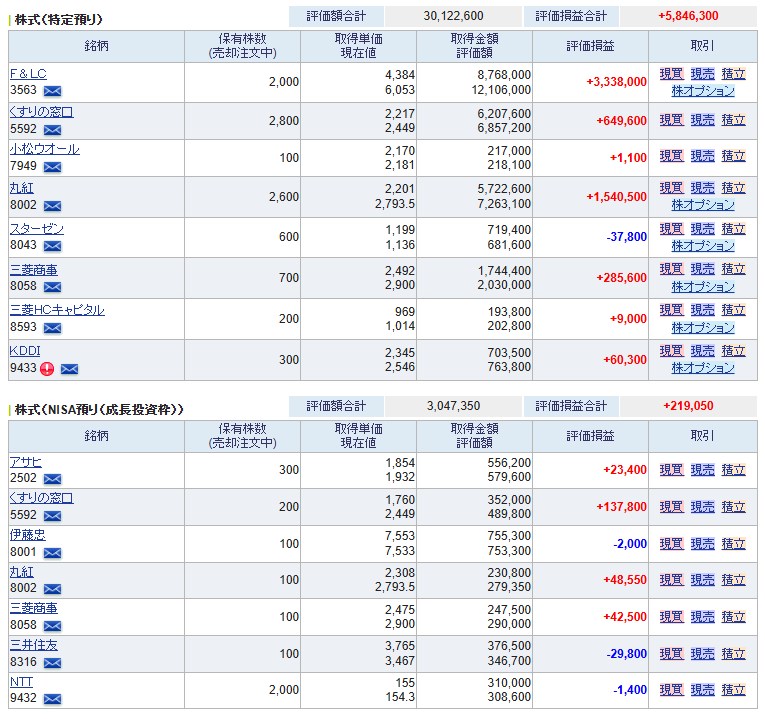Click the mail icon beside 三井住友 8316

(52, 662)
